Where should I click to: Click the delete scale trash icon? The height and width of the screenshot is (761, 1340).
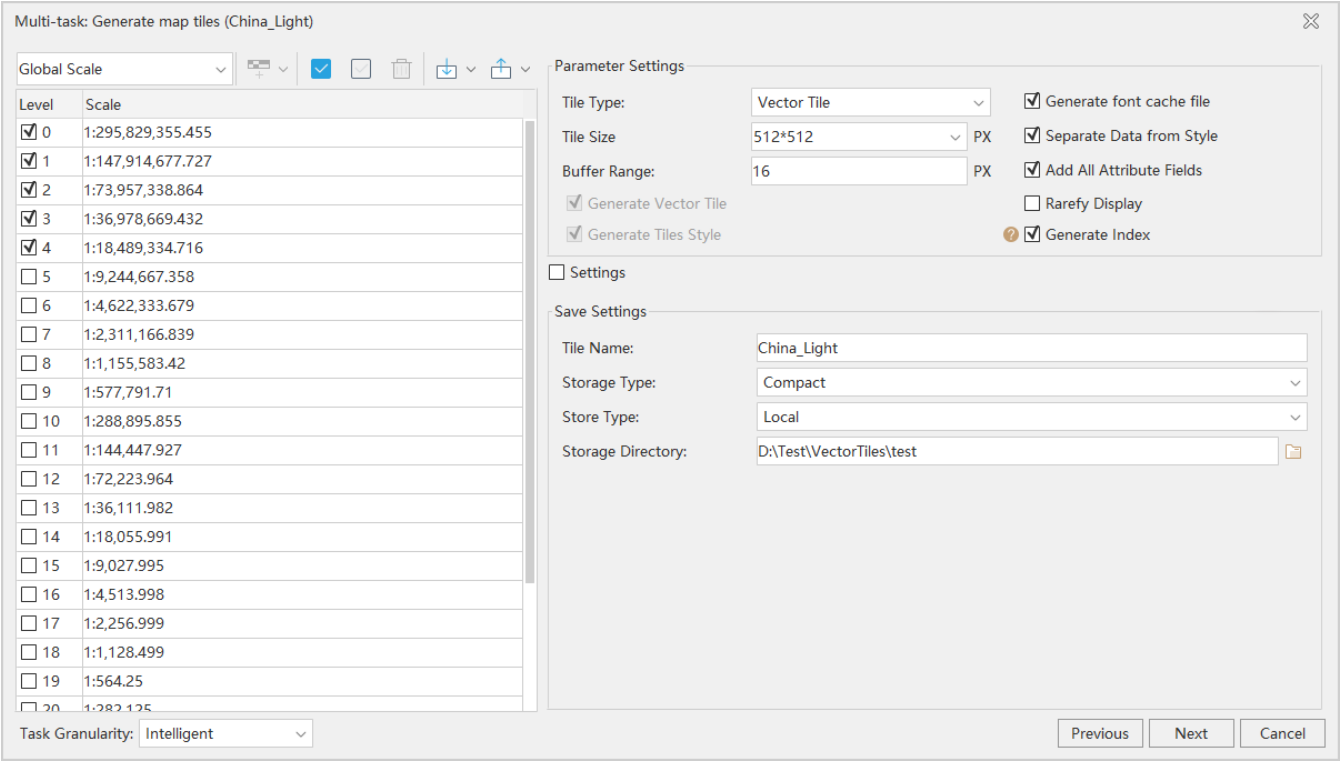click(x=401, y=69)
